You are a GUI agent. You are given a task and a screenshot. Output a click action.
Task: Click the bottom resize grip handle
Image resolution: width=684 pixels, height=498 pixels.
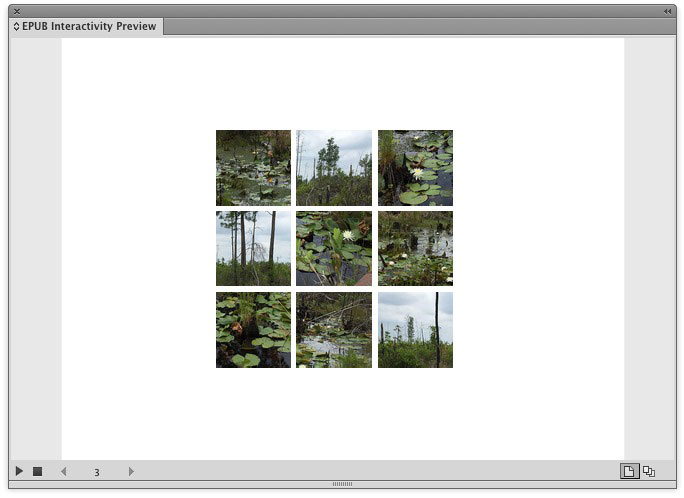342,484
